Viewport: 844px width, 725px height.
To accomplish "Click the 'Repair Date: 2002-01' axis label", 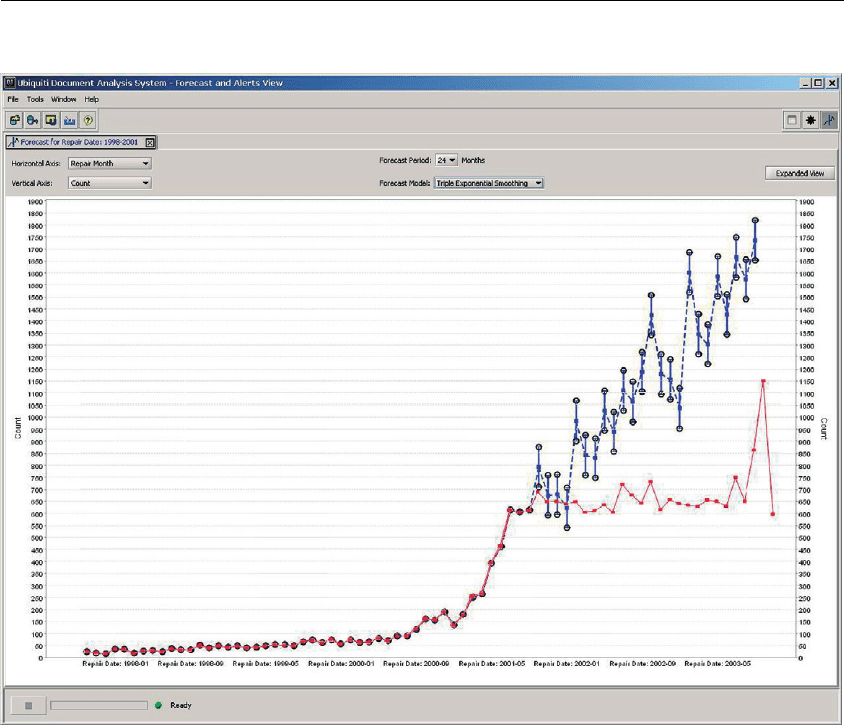I will point(566,664).
